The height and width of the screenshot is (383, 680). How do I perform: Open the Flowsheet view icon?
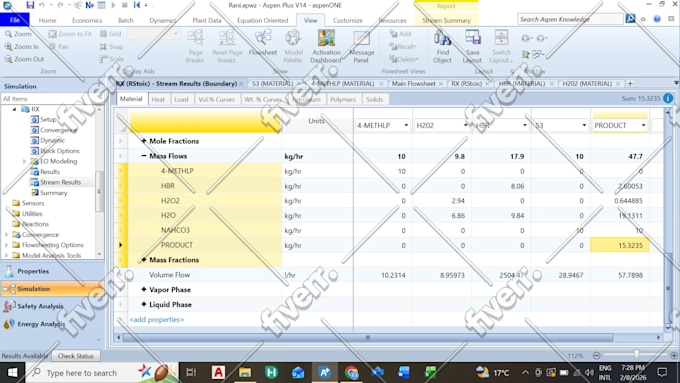(x=263, y=43)
